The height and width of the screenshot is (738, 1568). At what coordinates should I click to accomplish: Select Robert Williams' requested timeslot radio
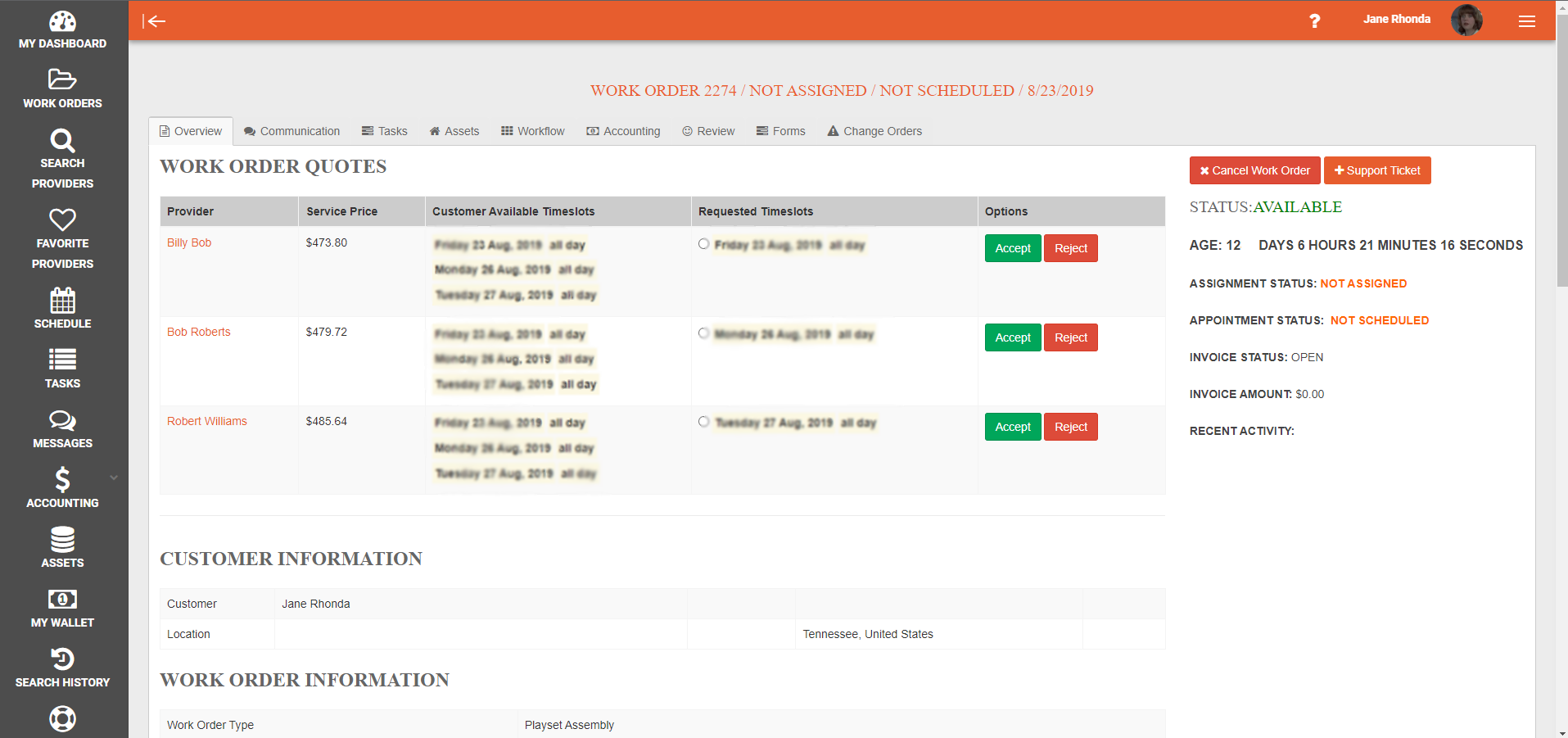pos(704,422)
